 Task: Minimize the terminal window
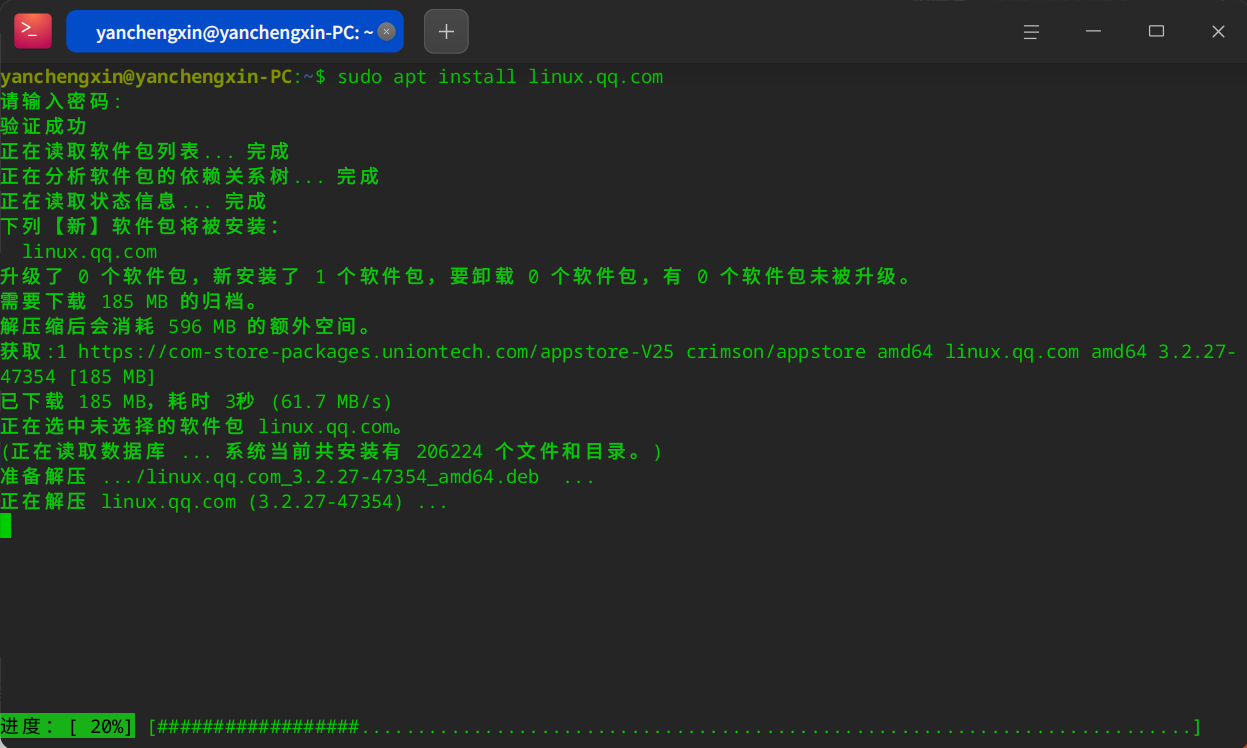click(x=1094, y=32)
